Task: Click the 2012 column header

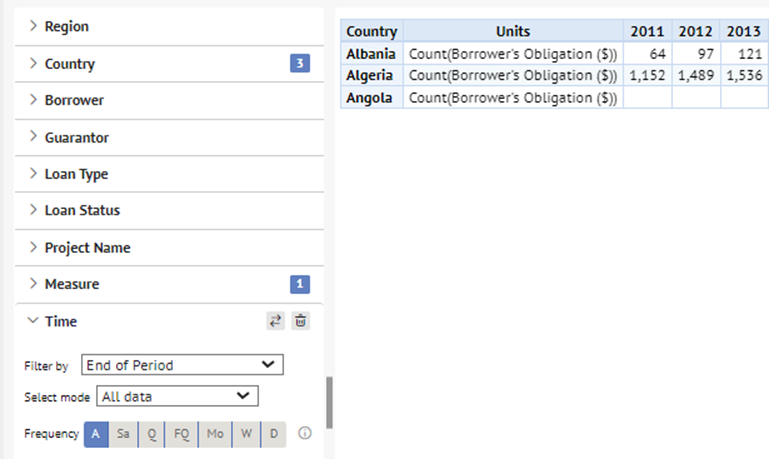Action: [695, 31]
